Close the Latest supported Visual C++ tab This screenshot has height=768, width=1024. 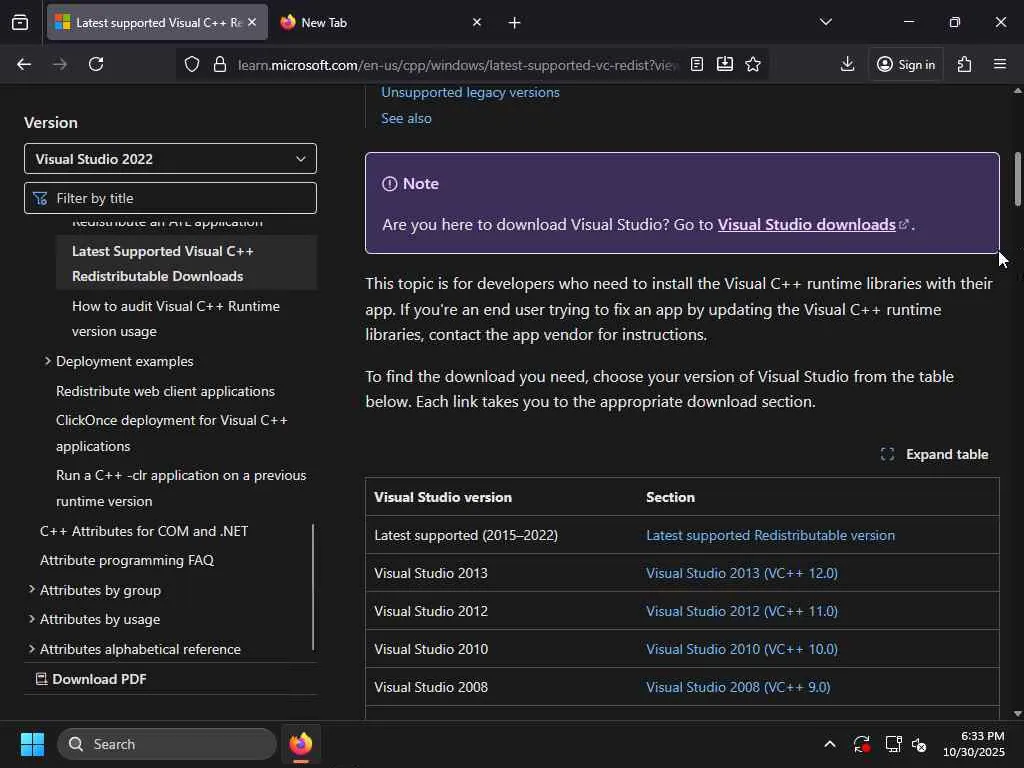click(252, 22)
